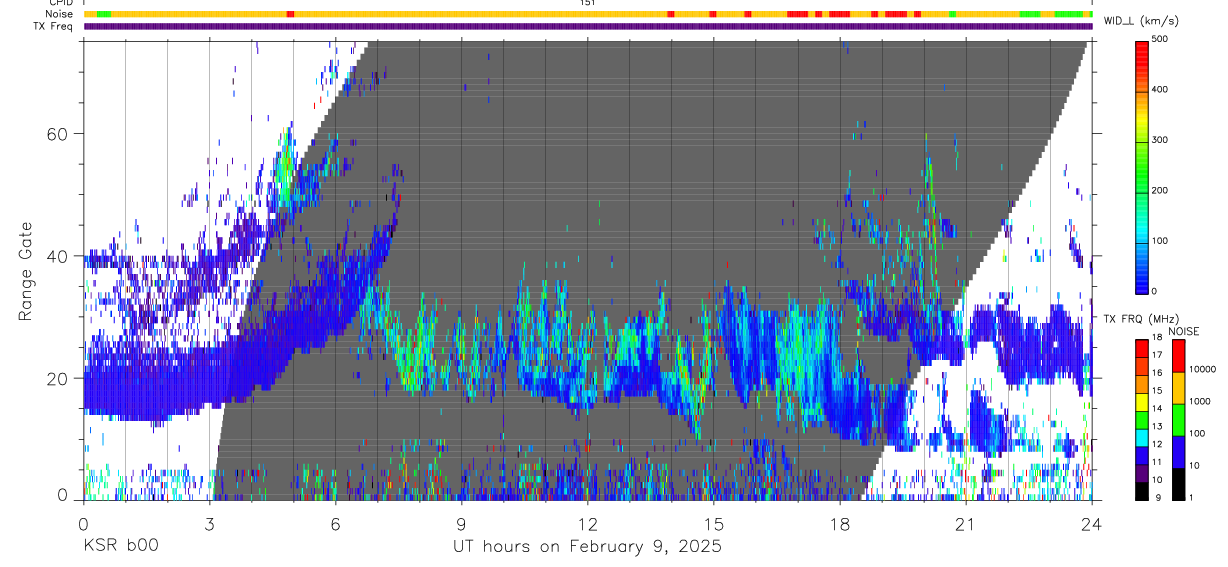This screenshot has width=1228, height=567.
Task: Click the 18 tick on UT hours axis
Action: (x=840, y=523)
